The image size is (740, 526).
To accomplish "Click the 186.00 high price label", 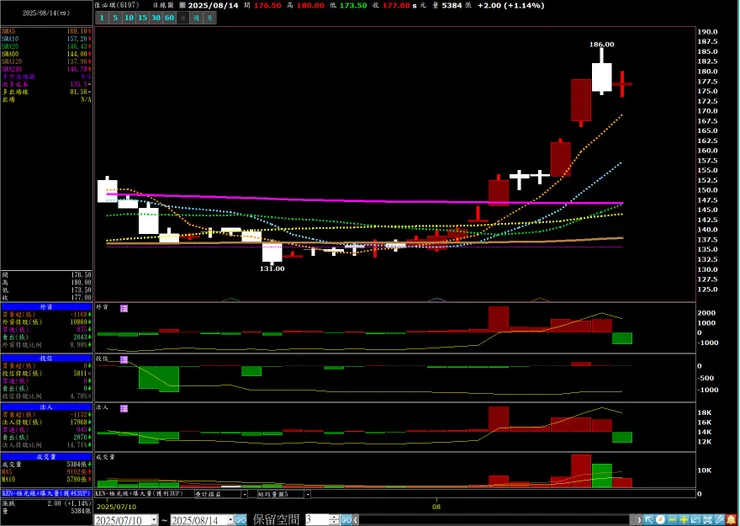I will pos(602,44).
